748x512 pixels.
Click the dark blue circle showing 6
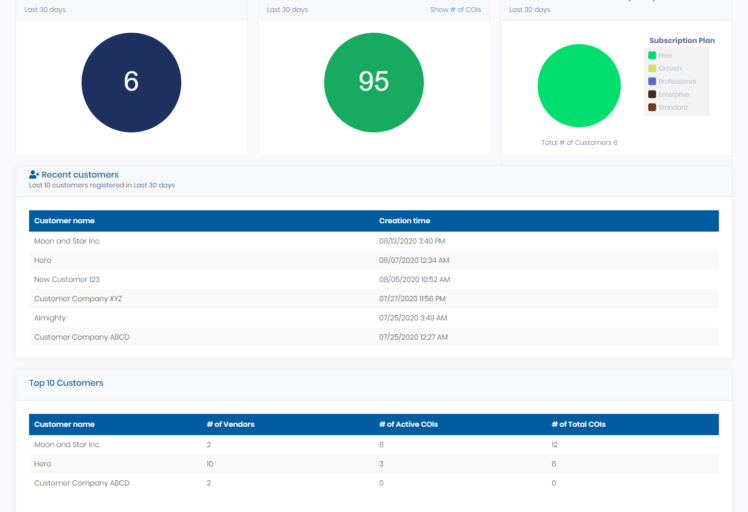[x=131, y=82]
